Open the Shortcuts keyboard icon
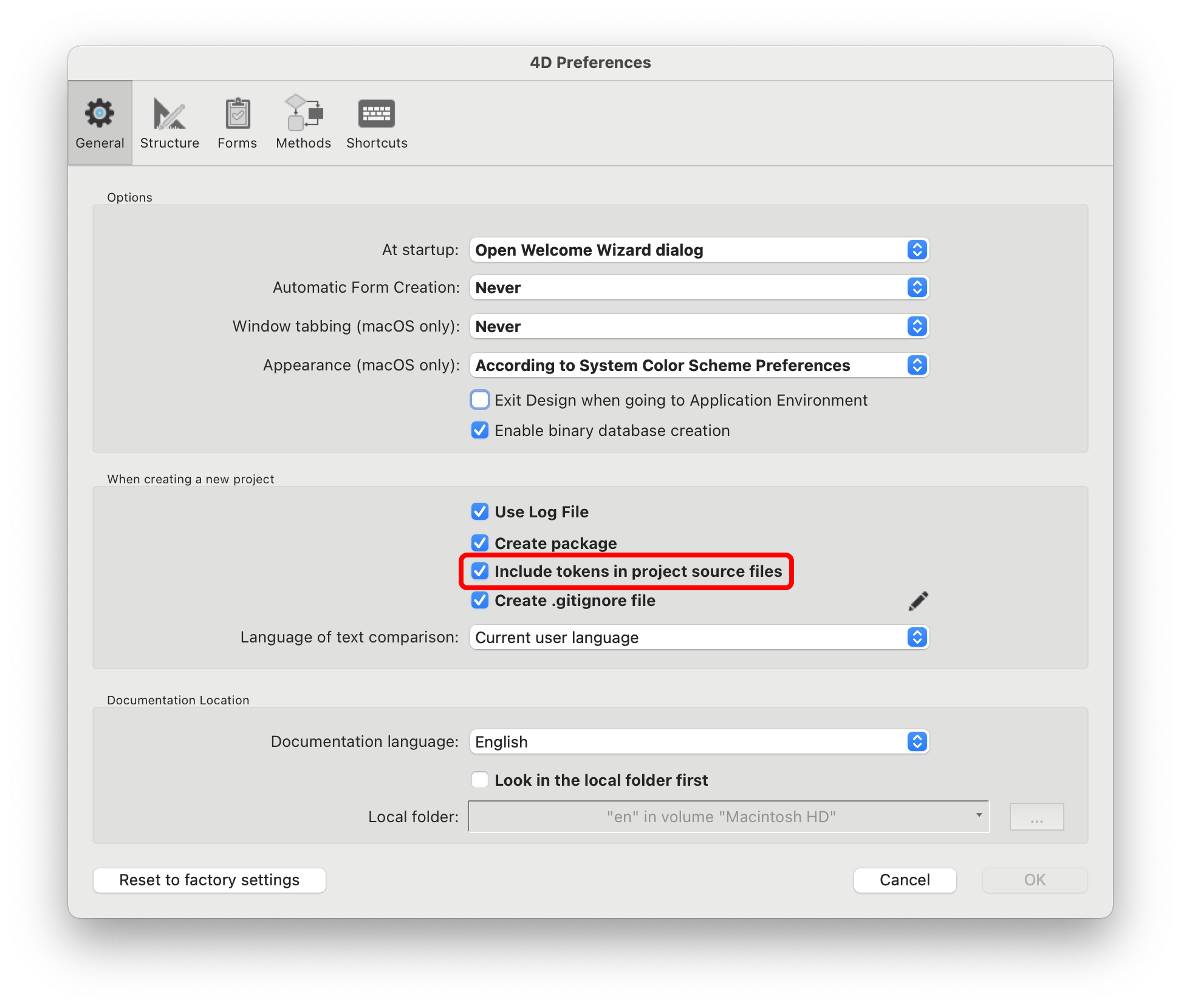 (377, 114)
